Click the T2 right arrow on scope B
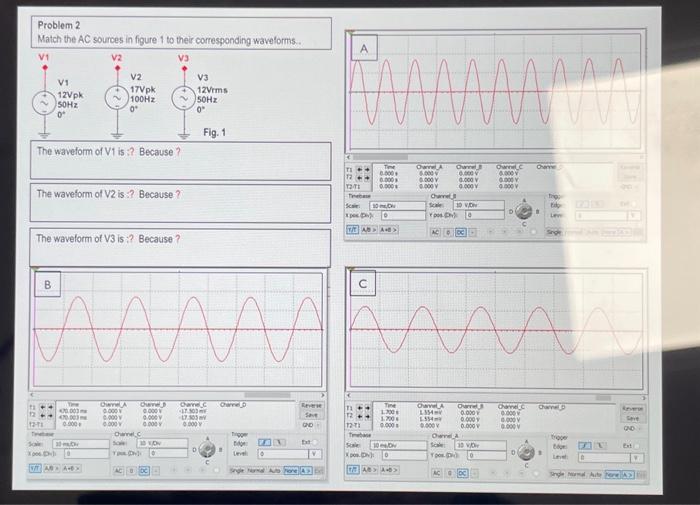The image size is (700, 505). (x=50, y=415)
